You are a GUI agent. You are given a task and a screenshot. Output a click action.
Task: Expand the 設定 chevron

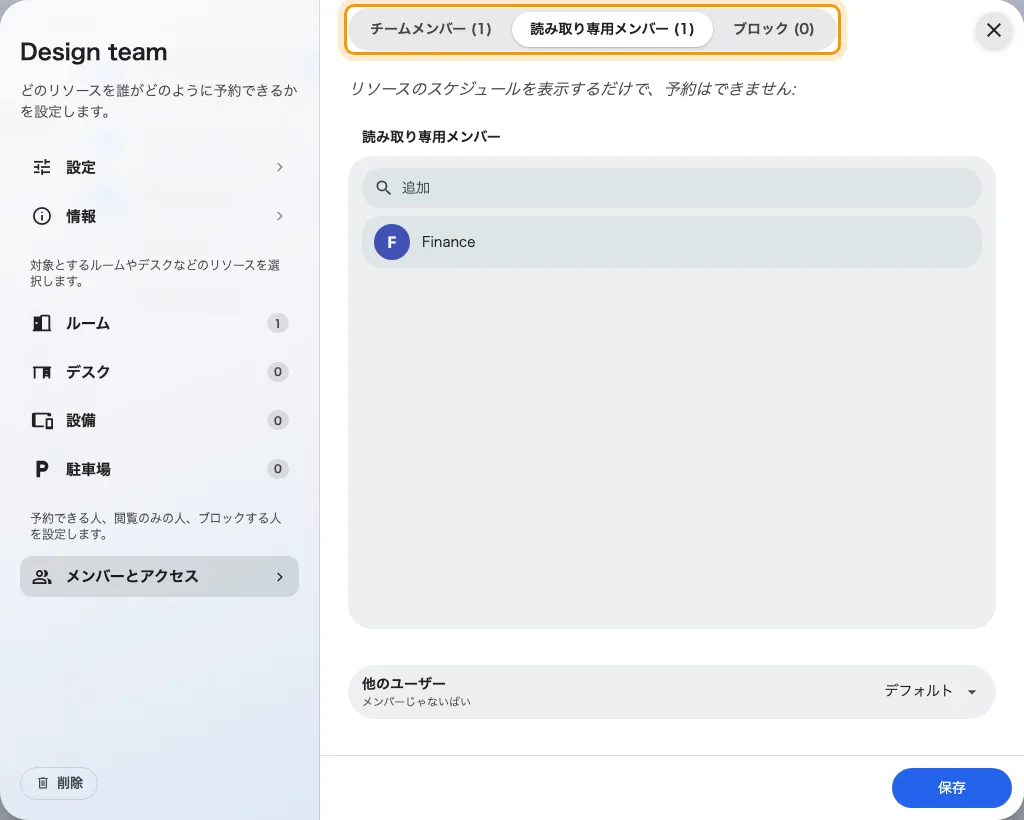[x=280, y=167]
